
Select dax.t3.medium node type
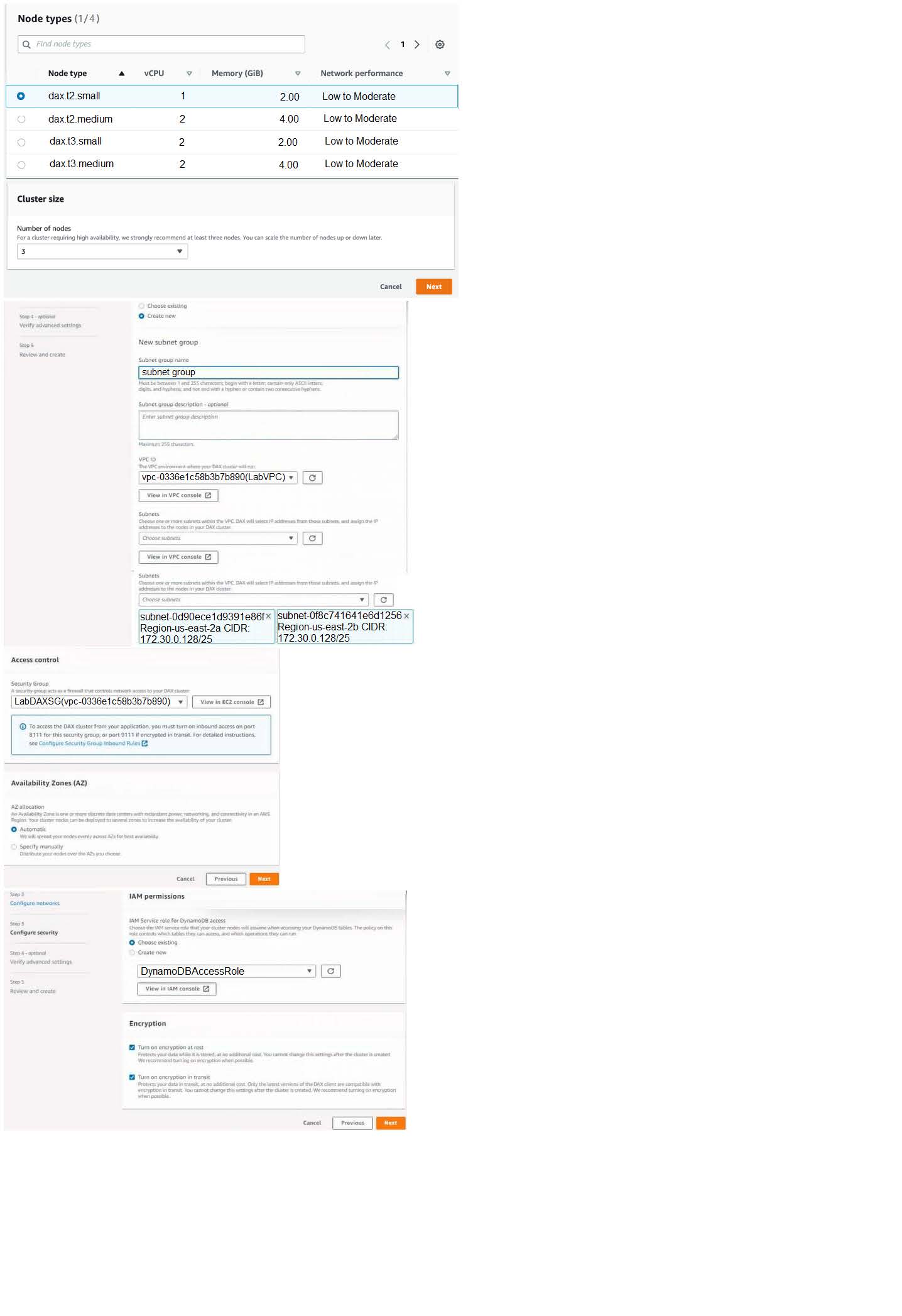(21, 165)
